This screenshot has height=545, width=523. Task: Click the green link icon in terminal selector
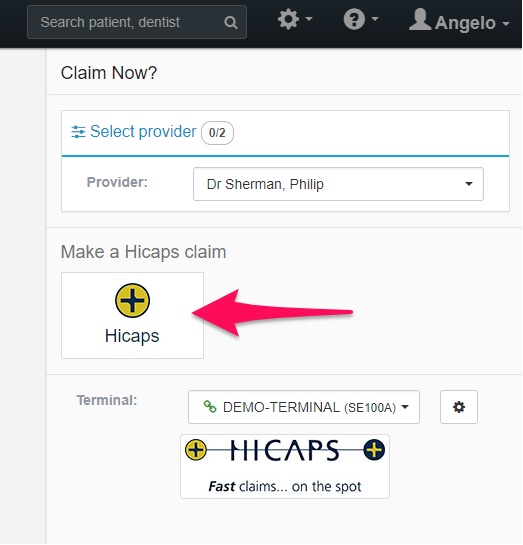[210, 407]
